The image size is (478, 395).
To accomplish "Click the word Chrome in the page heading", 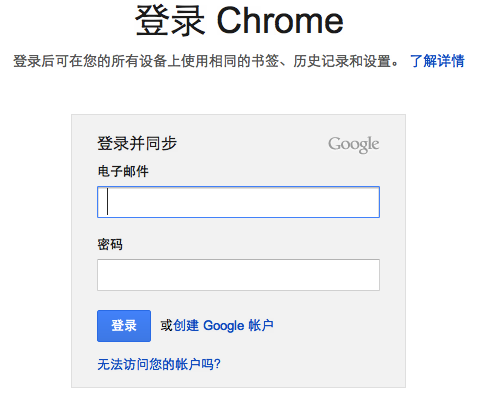I will (280, 21).
